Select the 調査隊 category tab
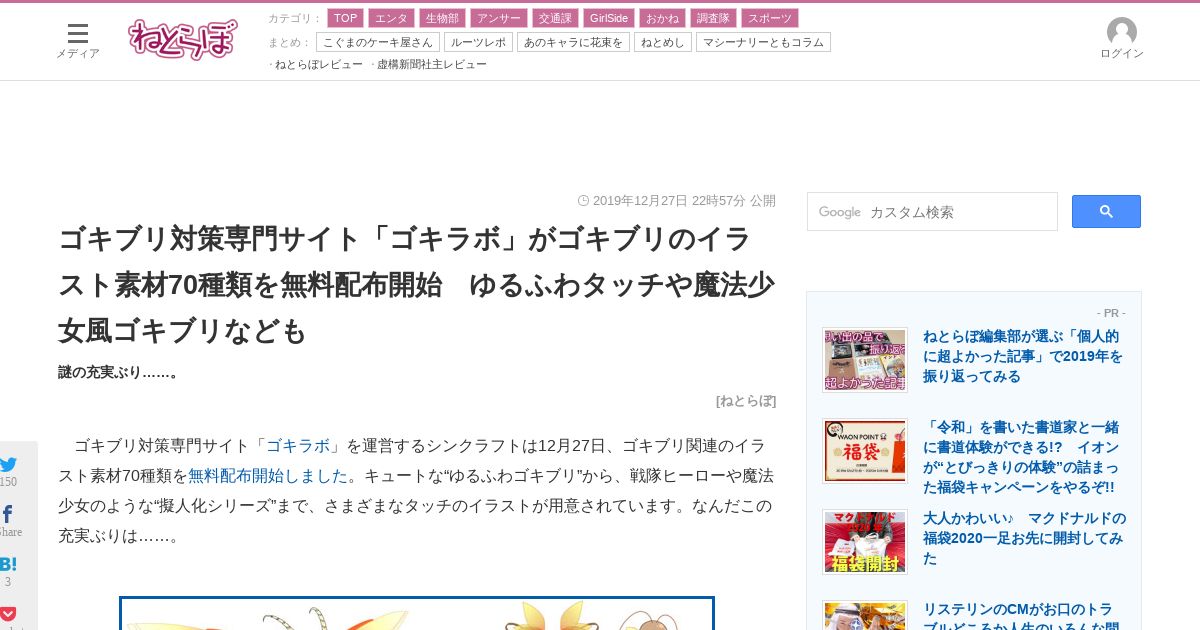Image resolution: width=1200 pixels, height=630 pixels. (713, 18)
